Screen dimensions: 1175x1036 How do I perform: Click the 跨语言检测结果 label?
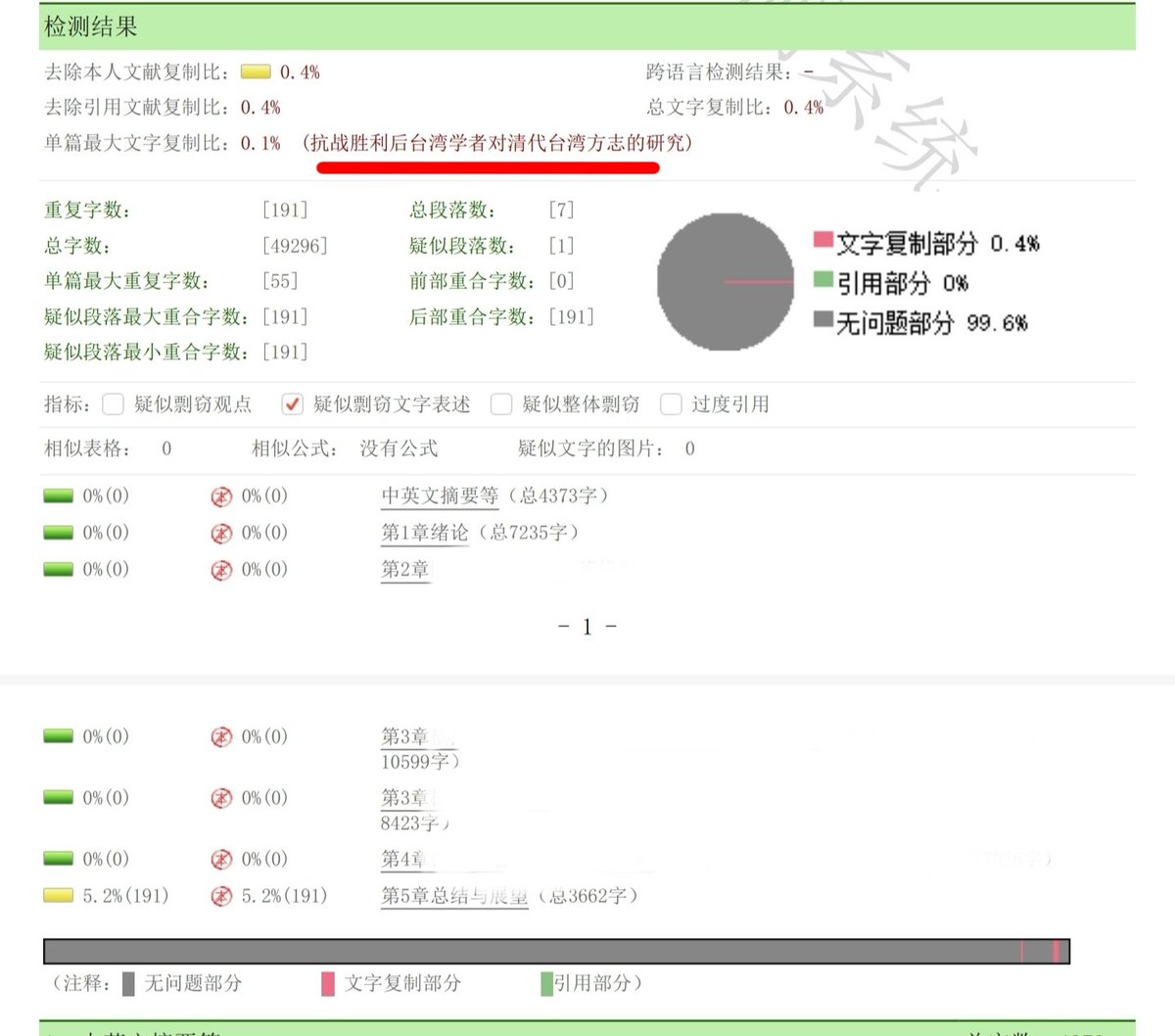coord(722,72)
